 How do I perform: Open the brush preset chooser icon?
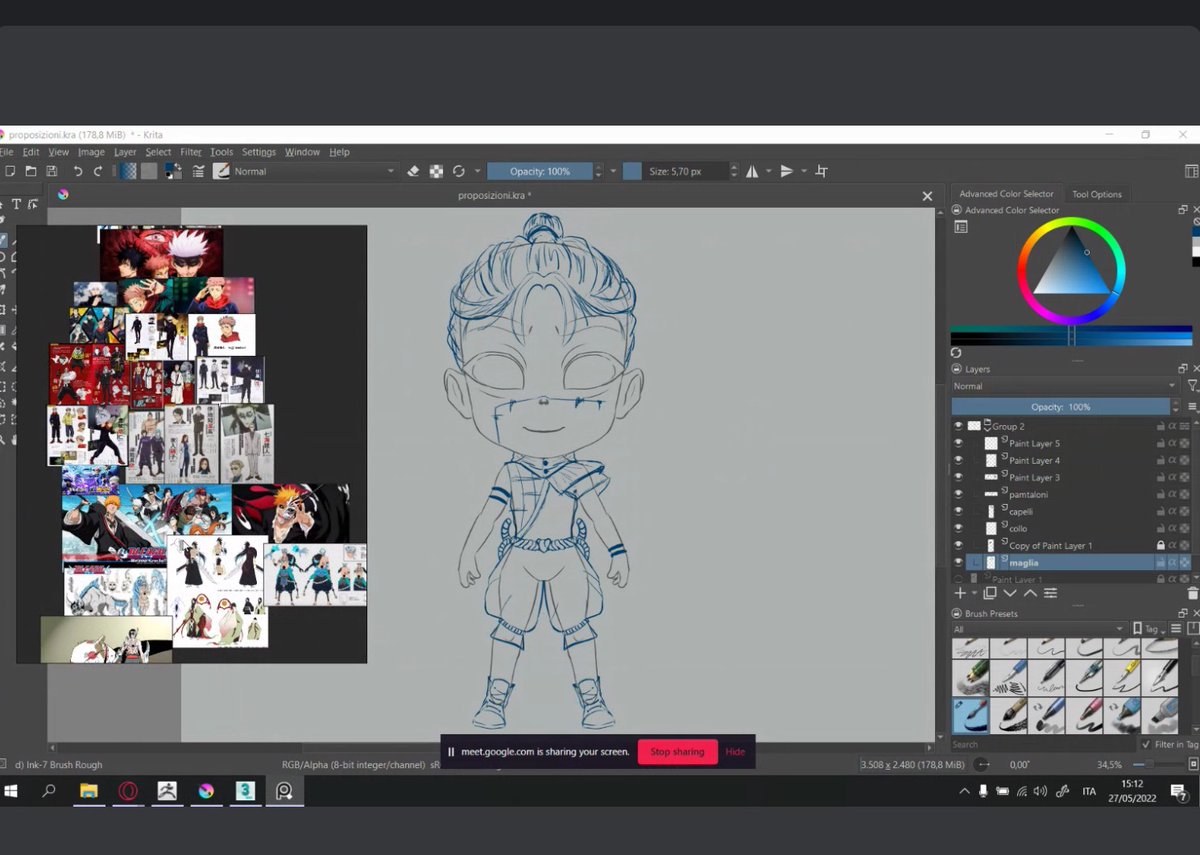pos(222,171)
